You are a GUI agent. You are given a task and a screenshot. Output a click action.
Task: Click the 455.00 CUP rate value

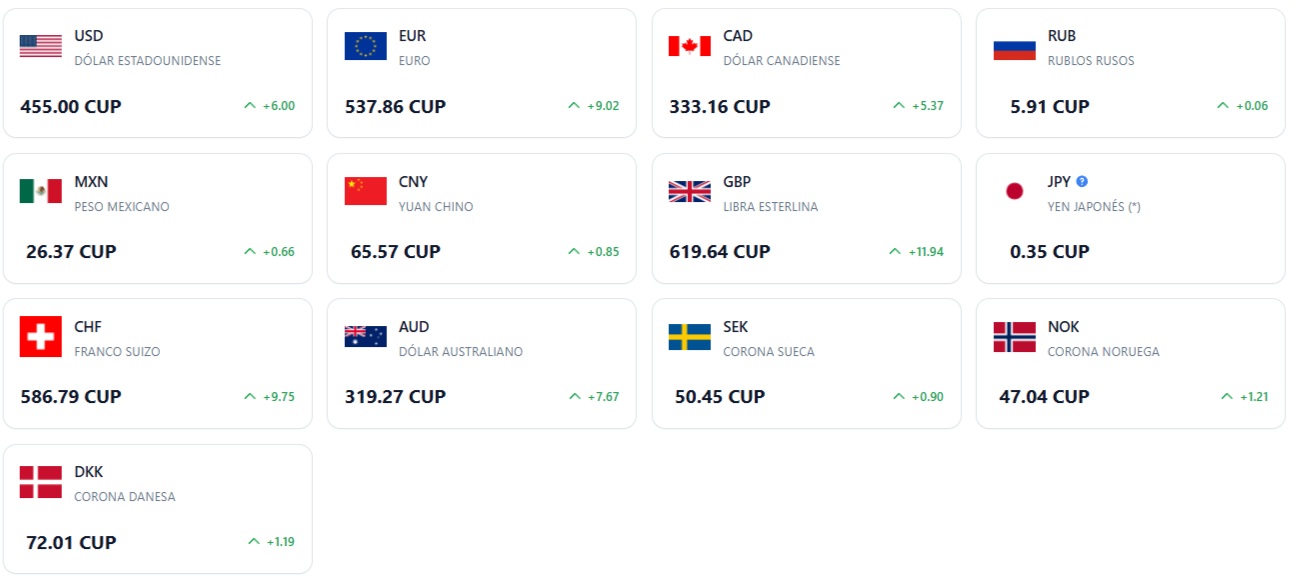click(69, 106)
